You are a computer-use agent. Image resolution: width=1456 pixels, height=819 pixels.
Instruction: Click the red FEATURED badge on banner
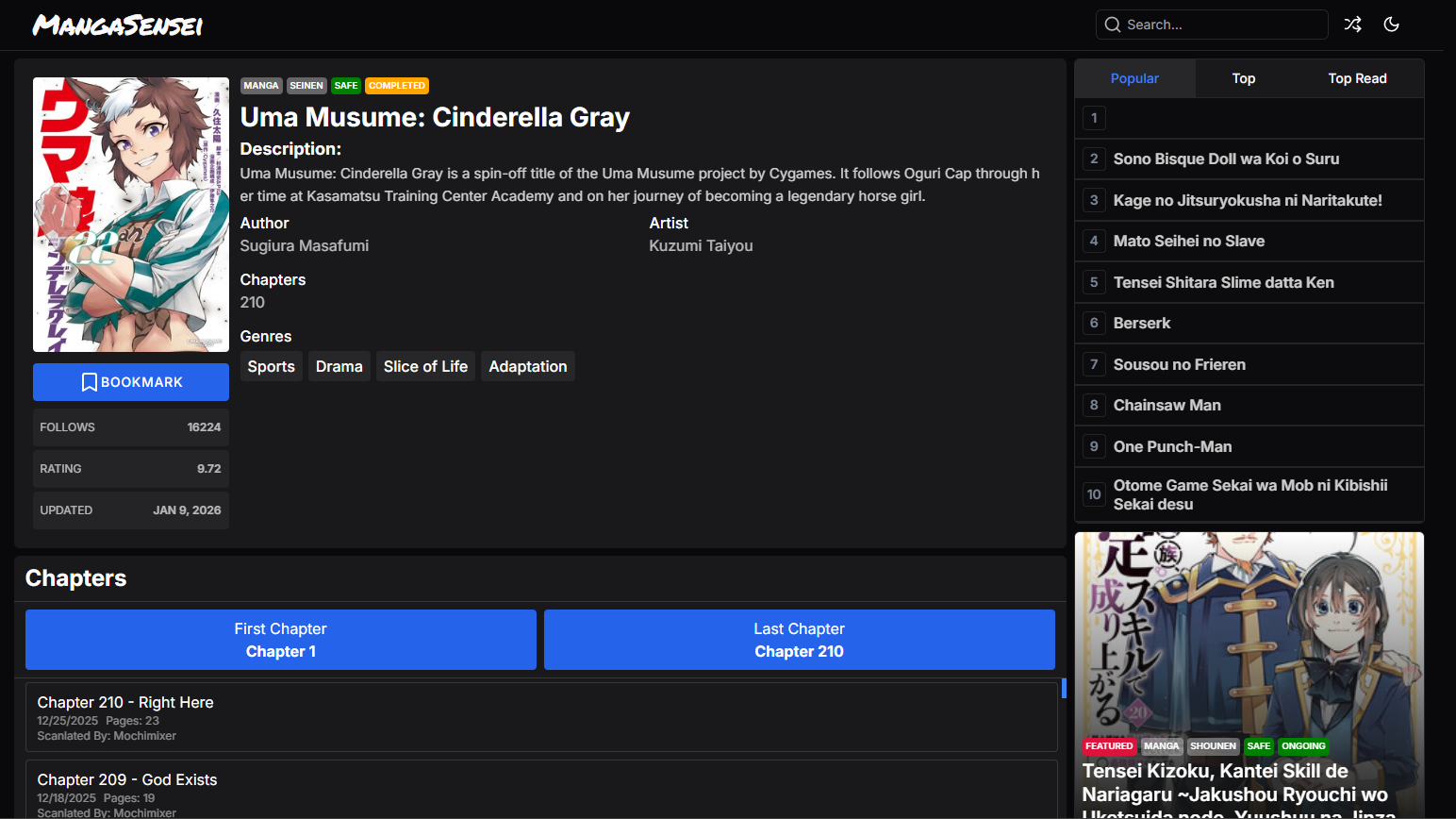coord(1109,745)
